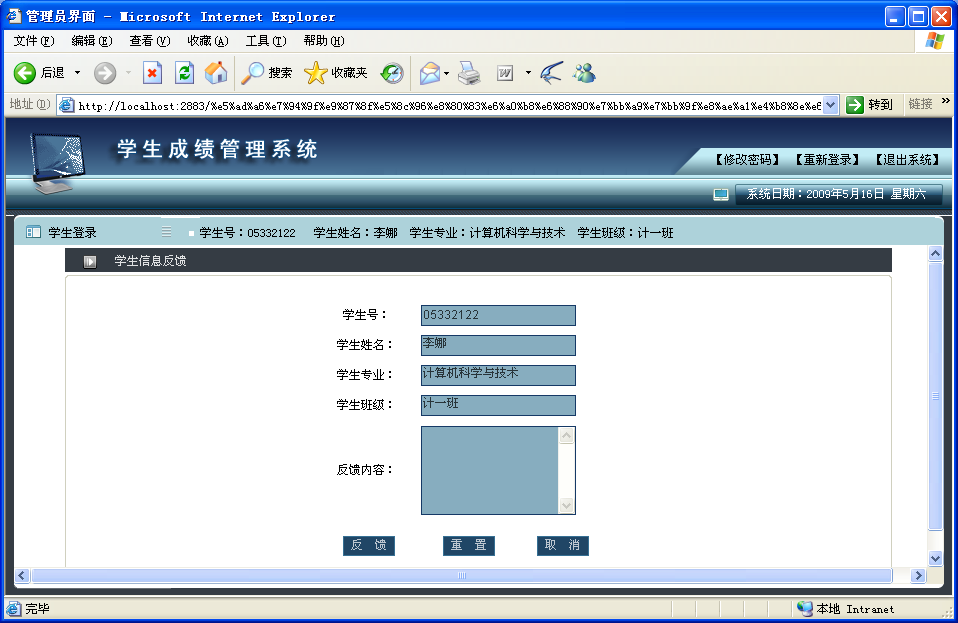Click the 学生班级 input field

[x=498, y=405]
